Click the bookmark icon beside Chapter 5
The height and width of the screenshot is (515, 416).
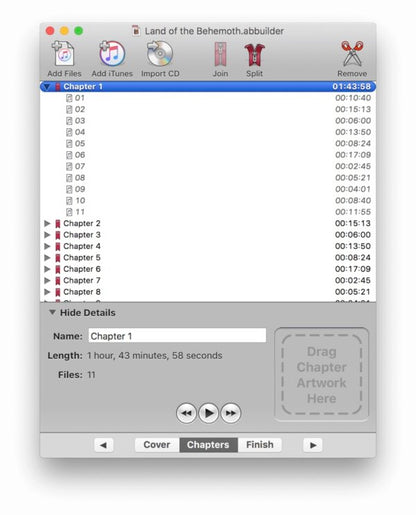click(58, 258)
